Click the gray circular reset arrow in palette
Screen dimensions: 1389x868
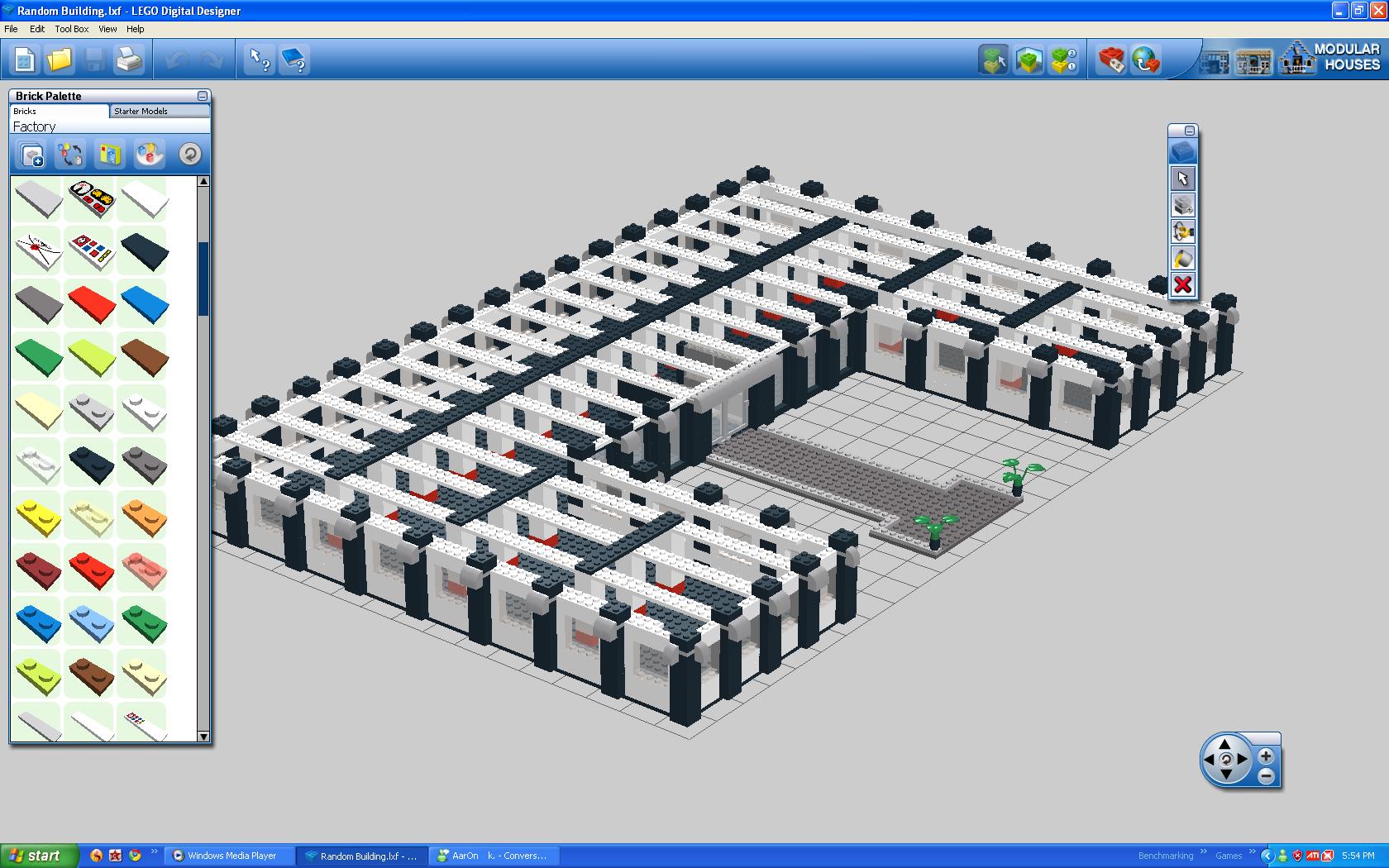click(189, 155)
